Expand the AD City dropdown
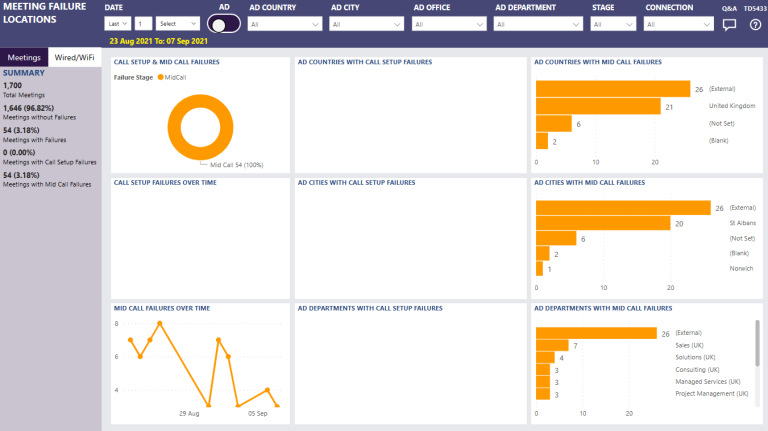This screenshot has height=431, width=768. pyautogui.click(x=366, y=24)
